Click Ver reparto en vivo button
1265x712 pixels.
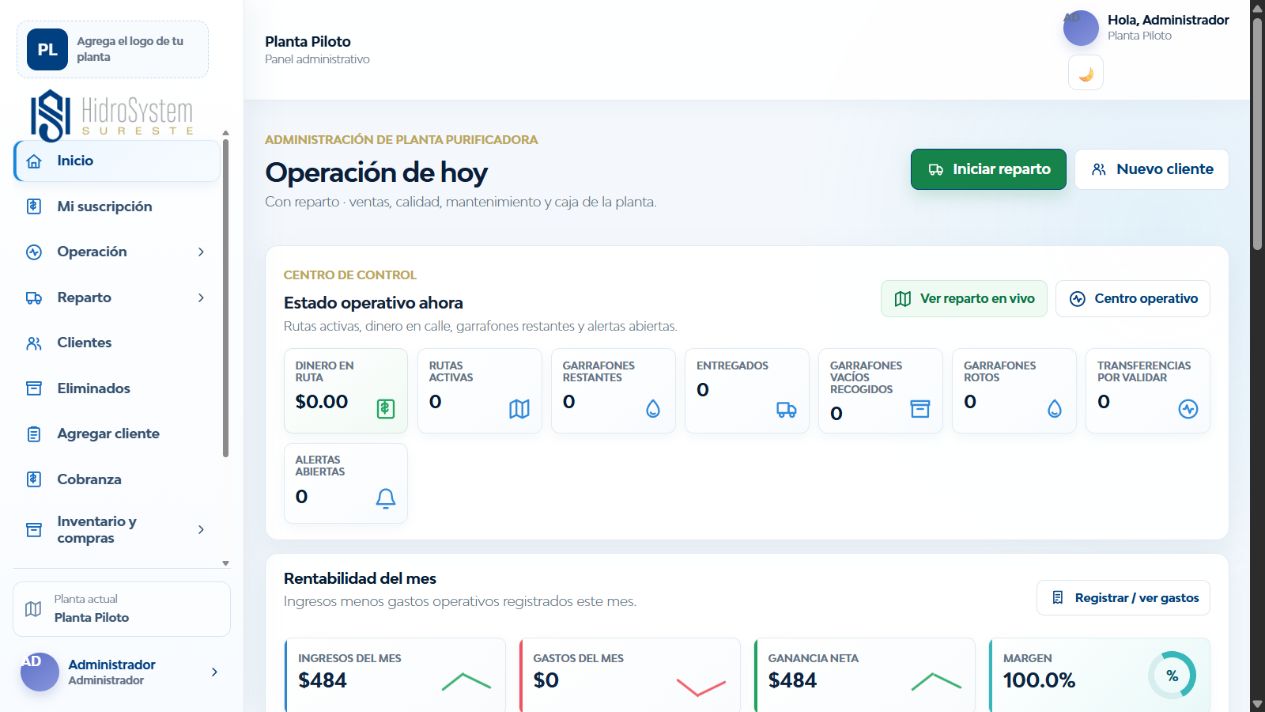click(964, 298)
